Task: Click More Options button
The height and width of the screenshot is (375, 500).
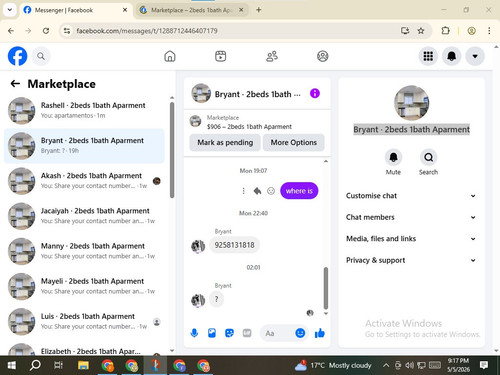Action: coord(294,143)
